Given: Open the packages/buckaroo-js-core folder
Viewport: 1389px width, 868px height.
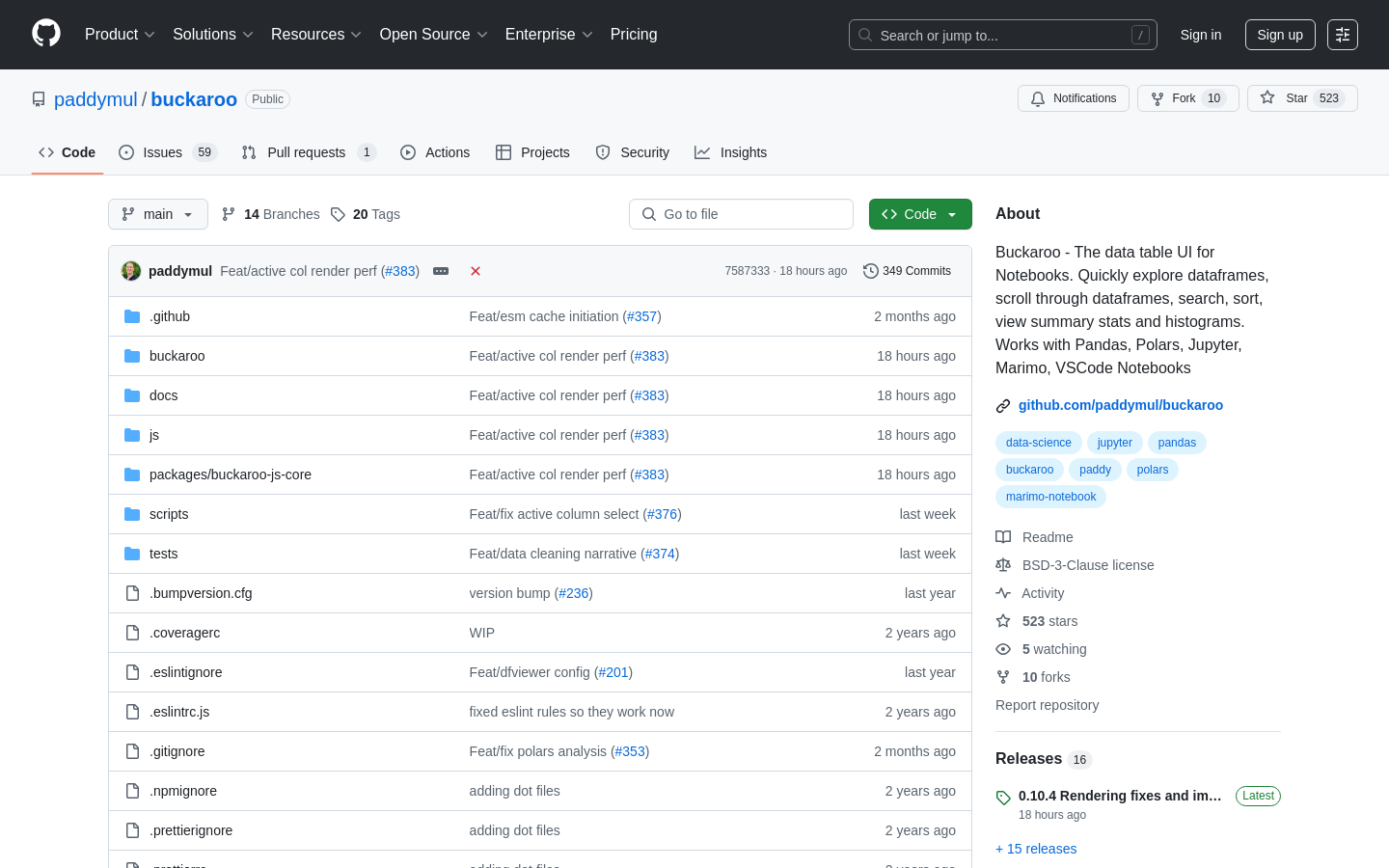Looking at the screenshot, I should (x=231, y=475).
